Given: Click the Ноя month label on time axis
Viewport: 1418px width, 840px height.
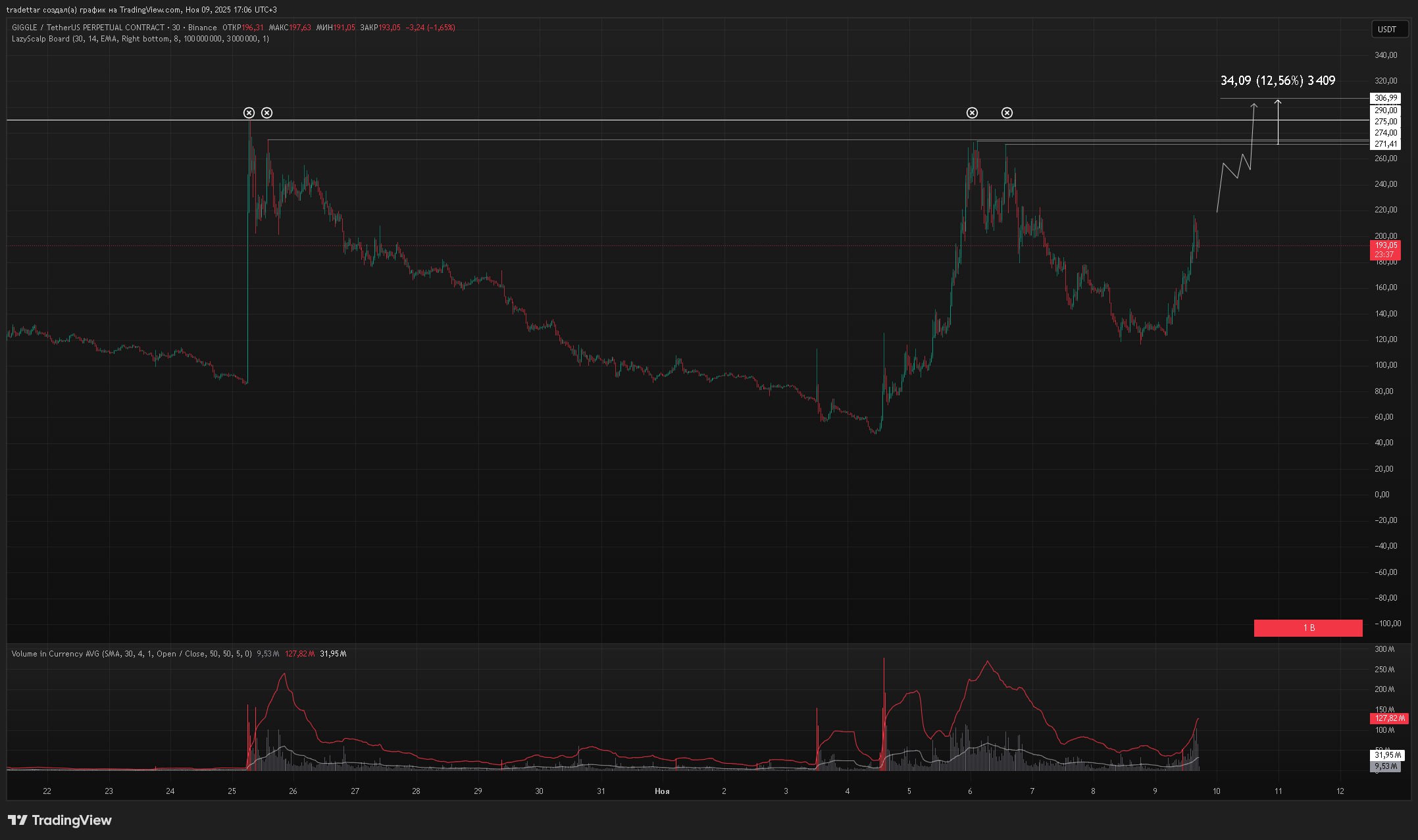Looking at the screenshot, I should (x=662, y=791).
